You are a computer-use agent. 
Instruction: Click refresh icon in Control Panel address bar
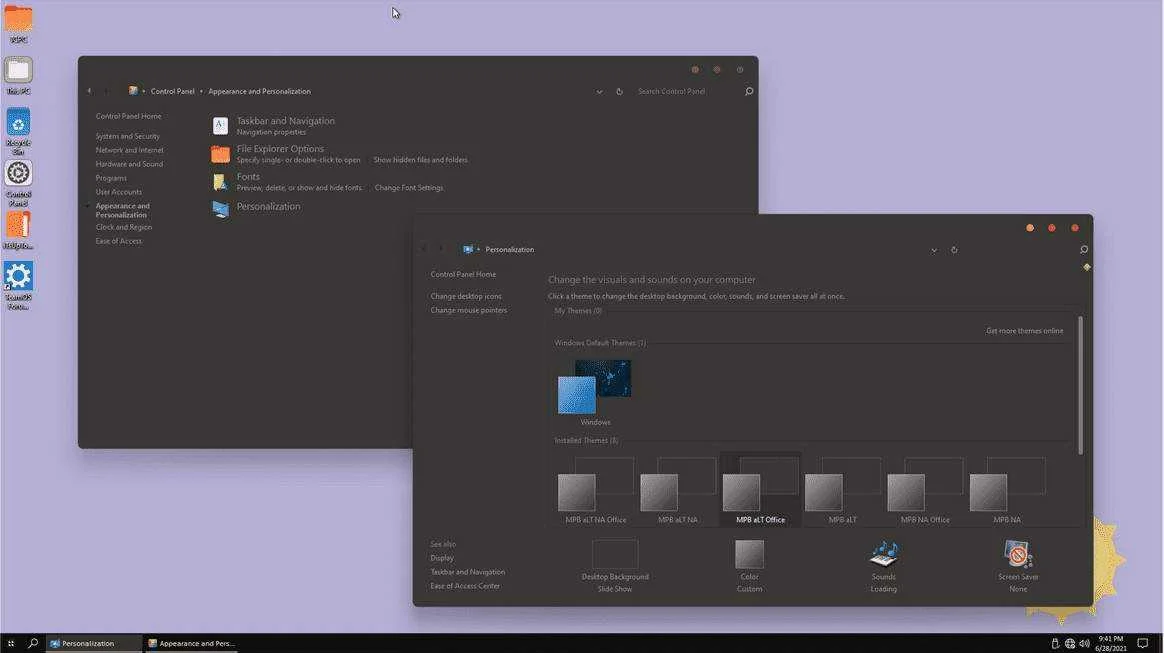point(619,91)
